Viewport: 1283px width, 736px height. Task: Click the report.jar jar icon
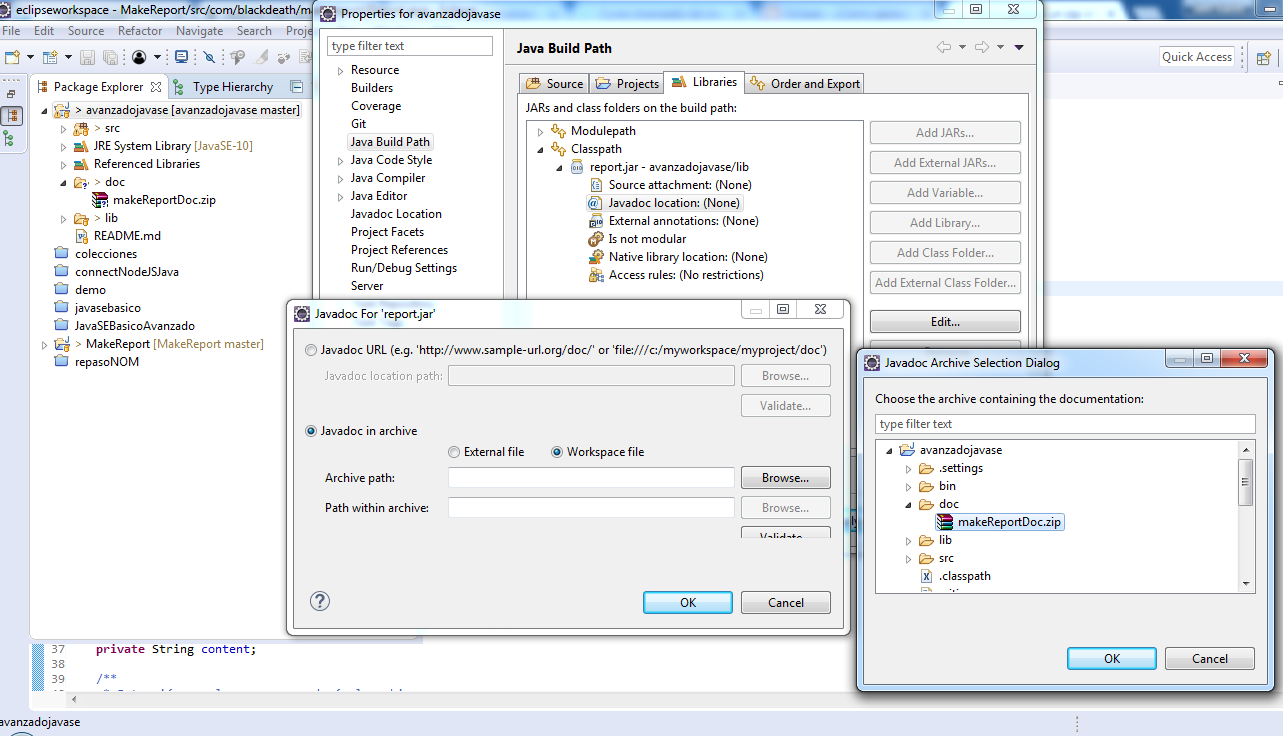tap(577, 167)
